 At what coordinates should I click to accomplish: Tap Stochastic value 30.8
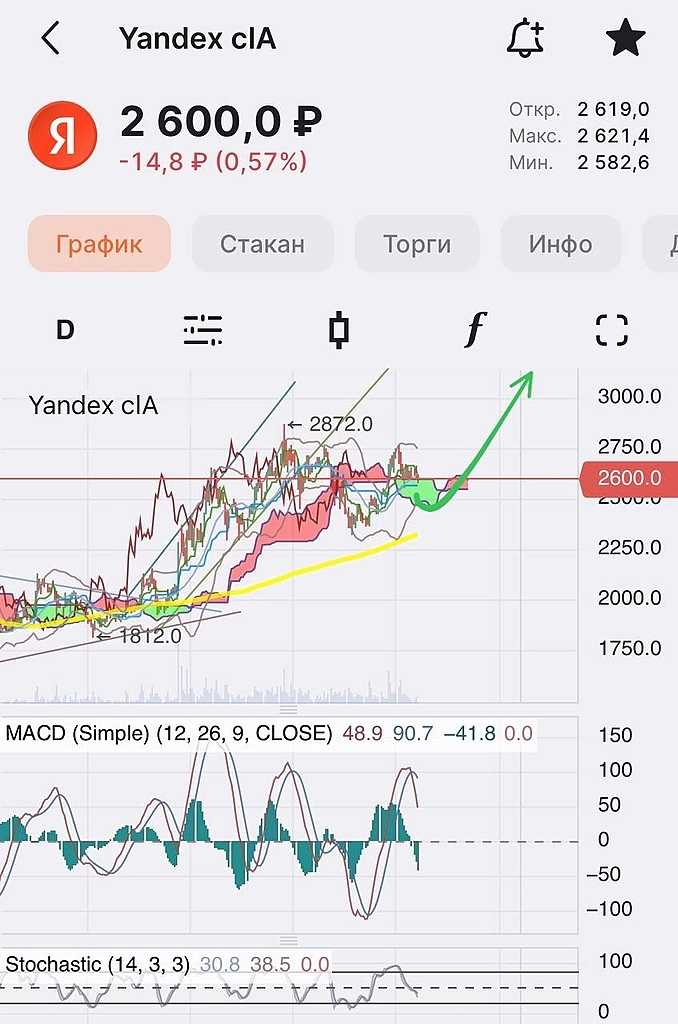coord(219,965)
